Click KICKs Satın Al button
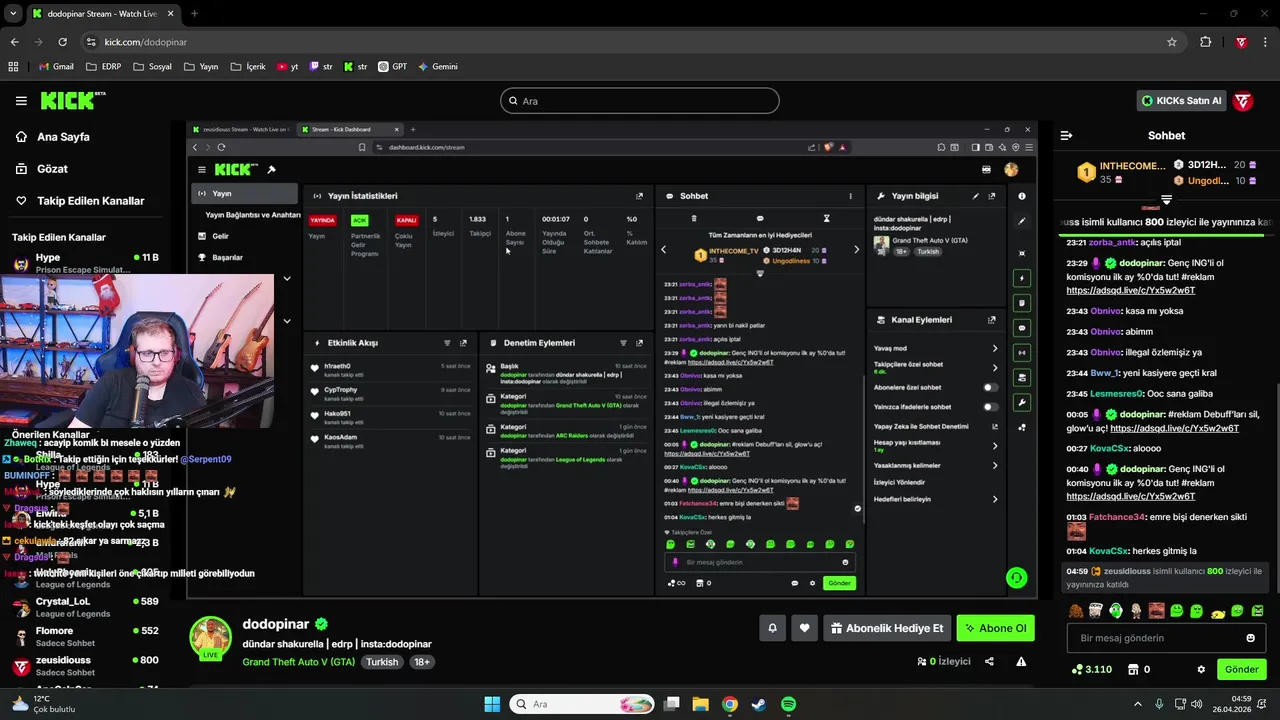Image resolution: width=1280 pixels, height=720 pixels. 1182,100
